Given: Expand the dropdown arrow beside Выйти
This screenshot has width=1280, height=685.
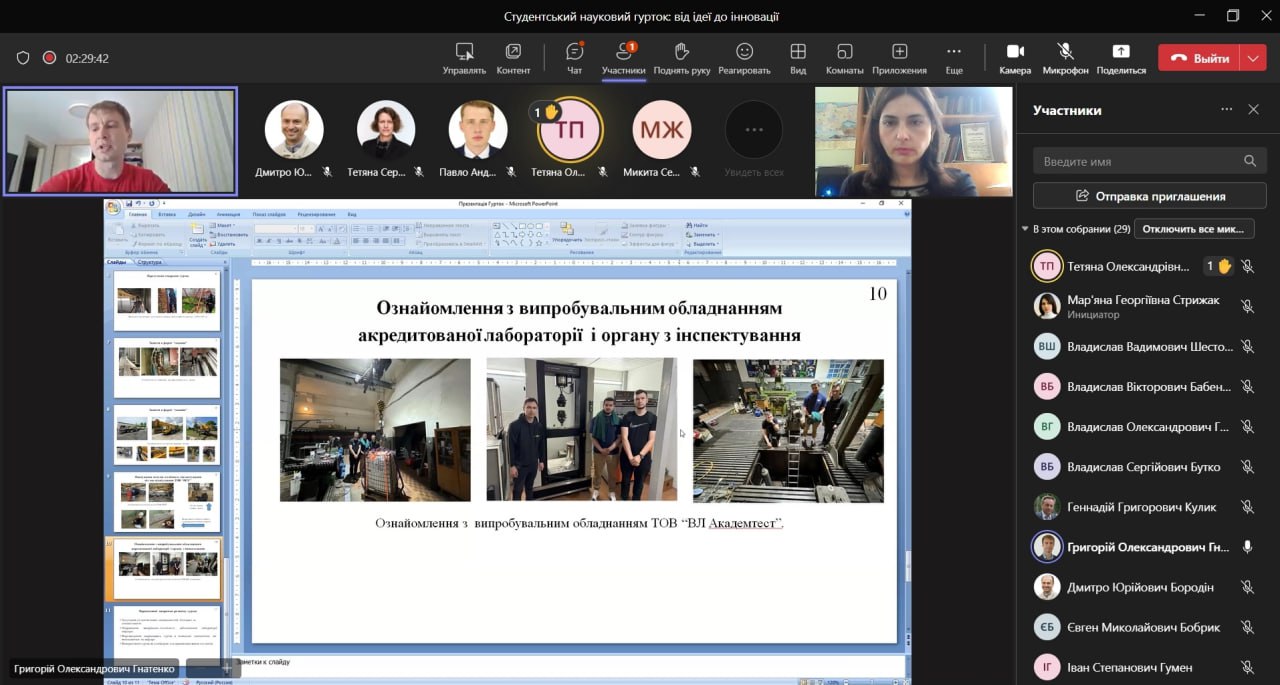Looking at the screenshot, I should 1254,58.
